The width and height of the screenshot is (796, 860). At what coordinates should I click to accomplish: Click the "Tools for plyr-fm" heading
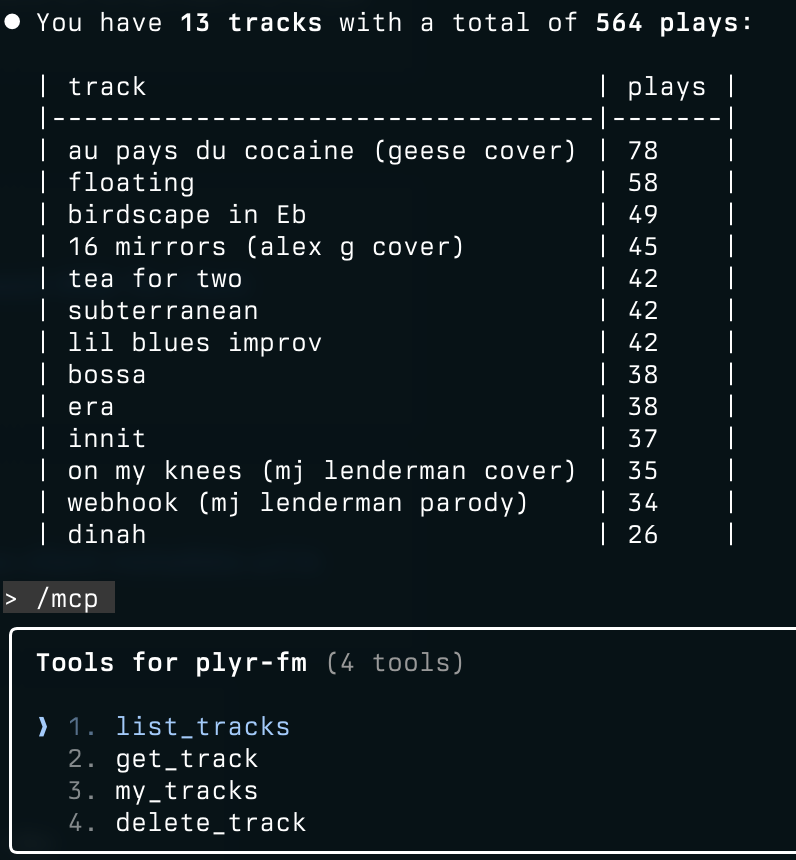[x=171, y=663]
